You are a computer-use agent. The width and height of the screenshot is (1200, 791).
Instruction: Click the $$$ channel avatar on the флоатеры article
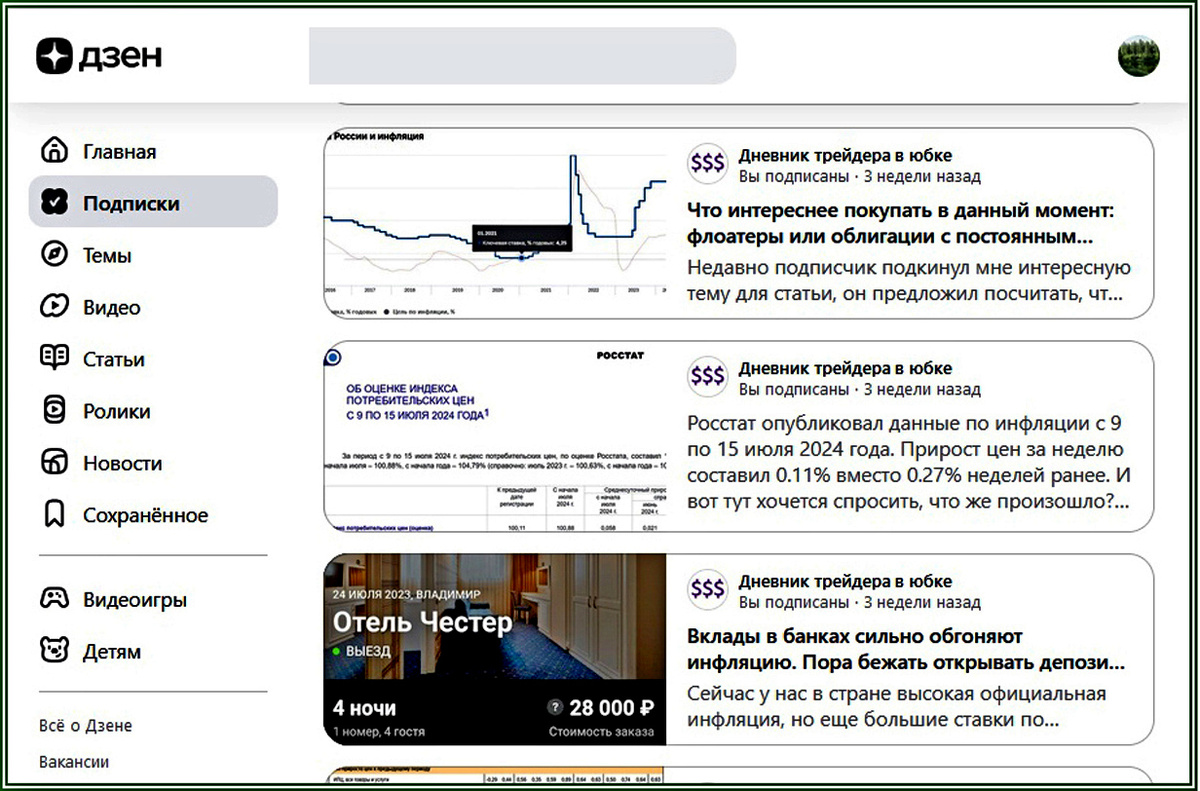click(x=708, y=165)
